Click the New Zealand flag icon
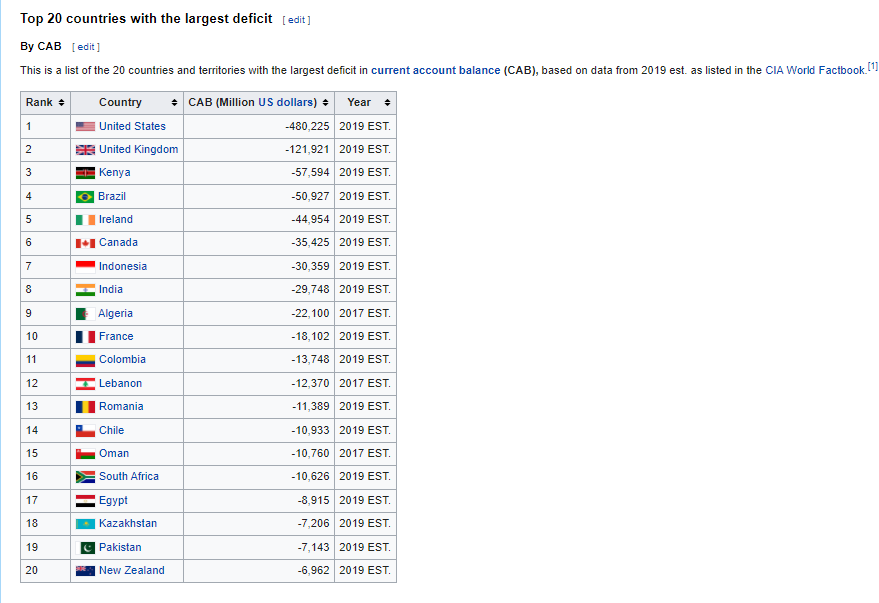Viewport: 879px width, 603px height. click(x=85, y=570)
